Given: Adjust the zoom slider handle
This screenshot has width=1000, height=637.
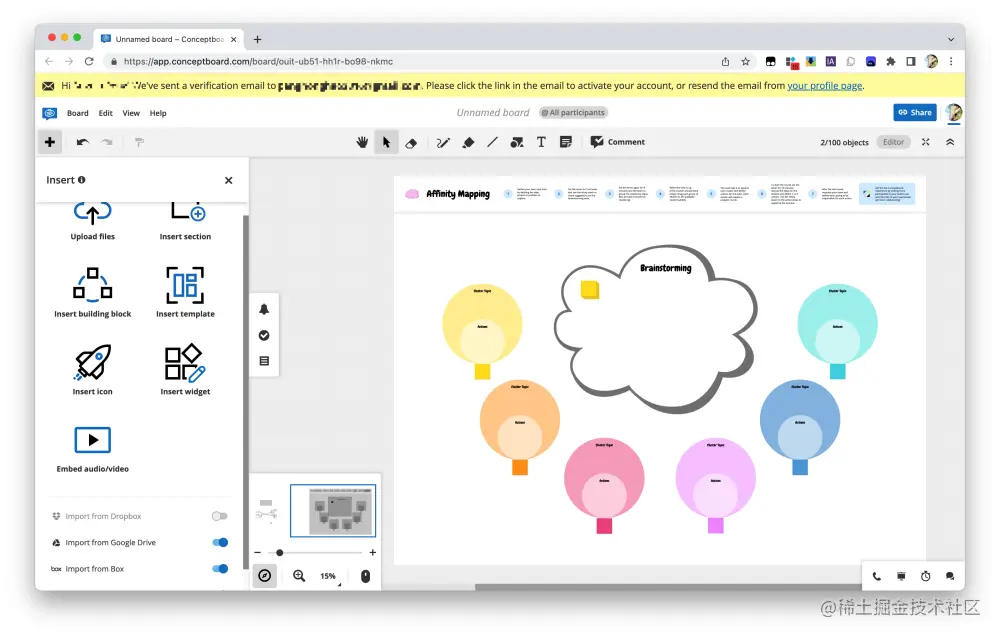Looking at the screenshot, I should [279, 553].
